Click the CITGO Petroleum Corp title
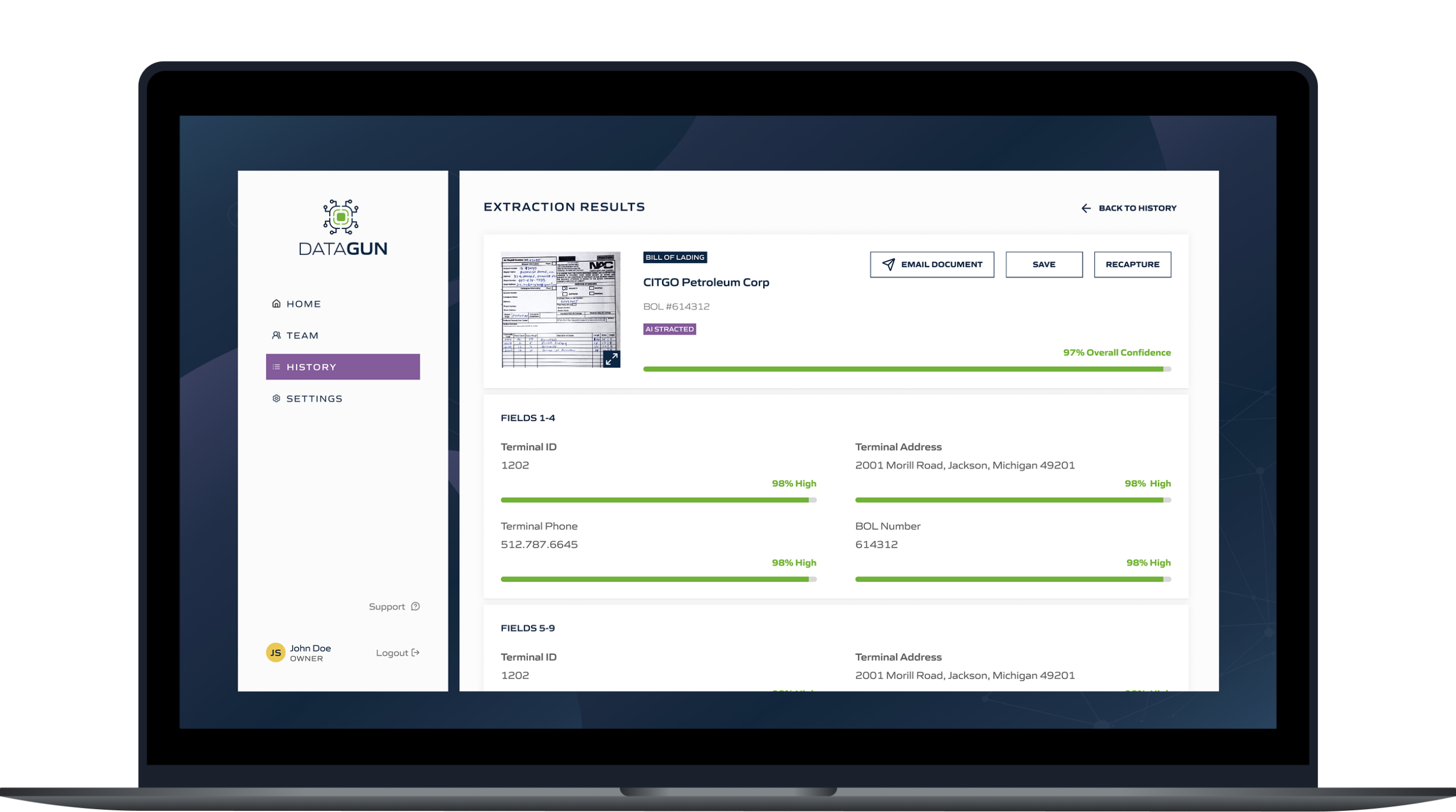1456x812 pixels. pos(706,283)
